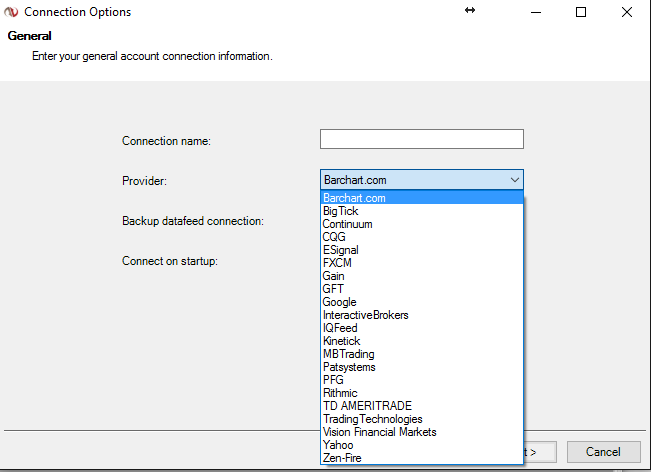651x472 pixels.
Task: Pick Gain from the provider list
Action: tap(422, 276)
